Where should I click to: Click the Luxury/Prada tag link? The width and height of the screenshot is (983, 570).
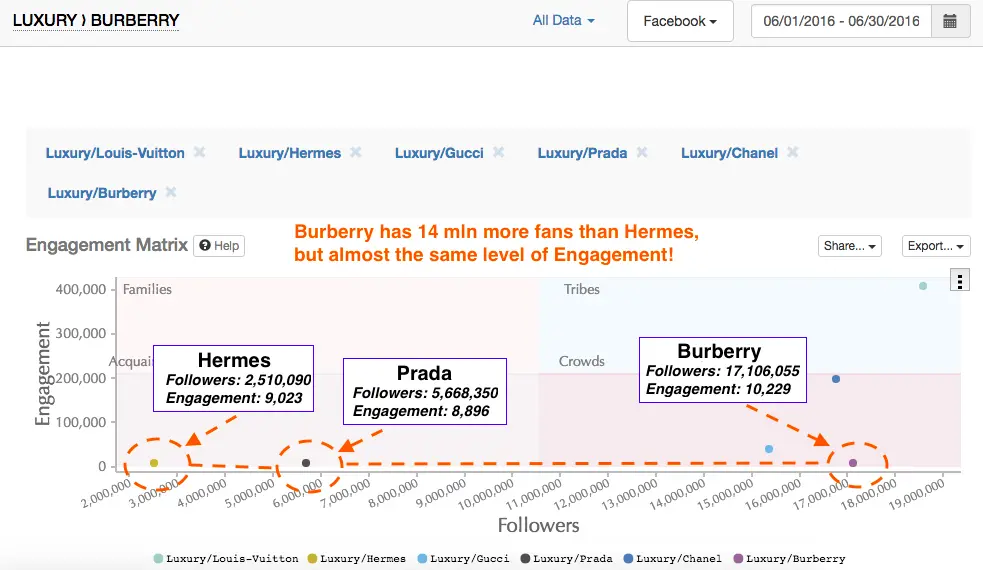tap(582, 153)
